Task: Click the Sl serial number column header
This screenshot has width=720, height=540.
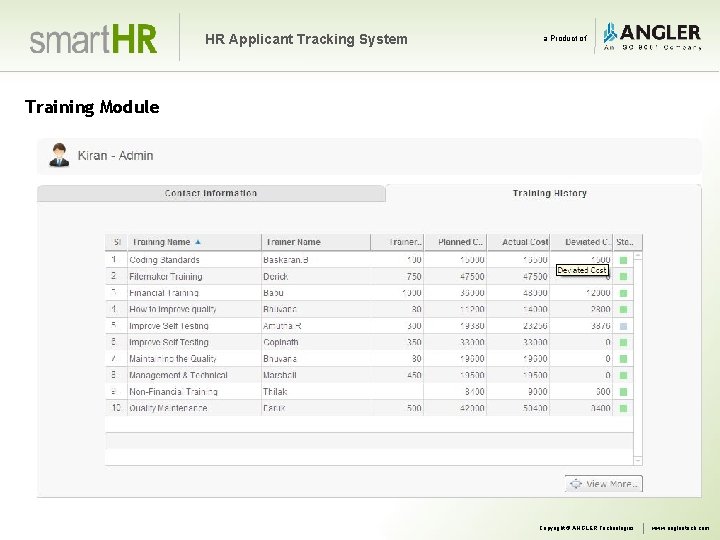Action: coord(117,242)
